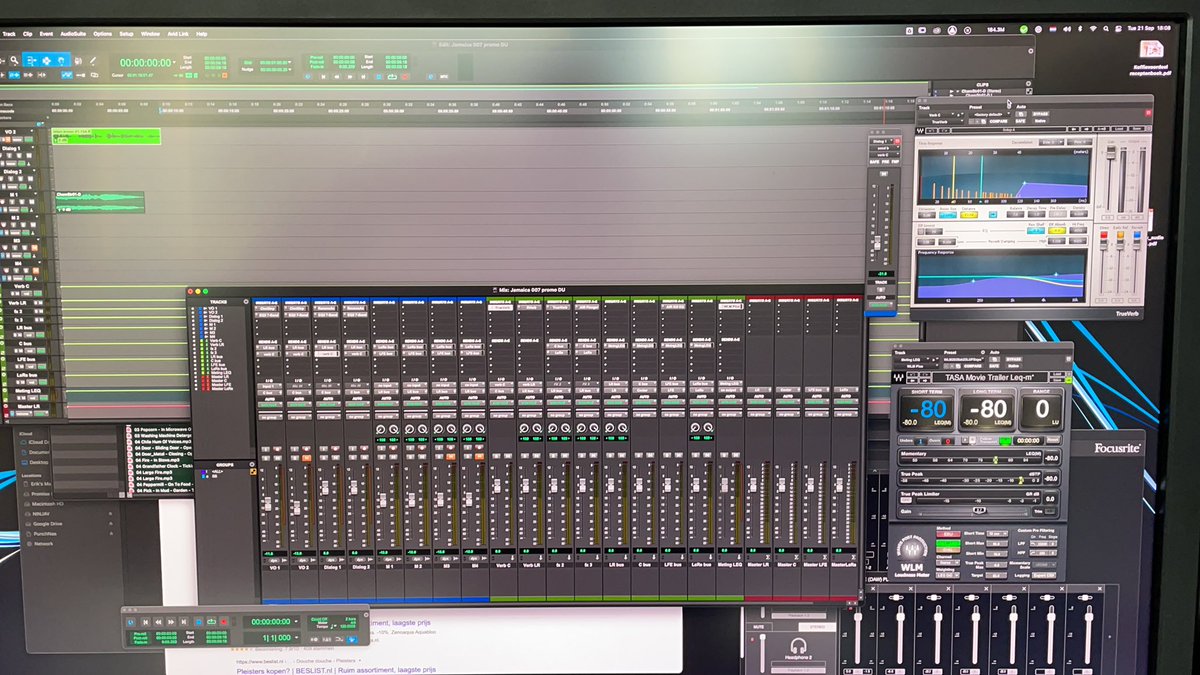Toggle Solo on VO 2 mixer channel

295,458
